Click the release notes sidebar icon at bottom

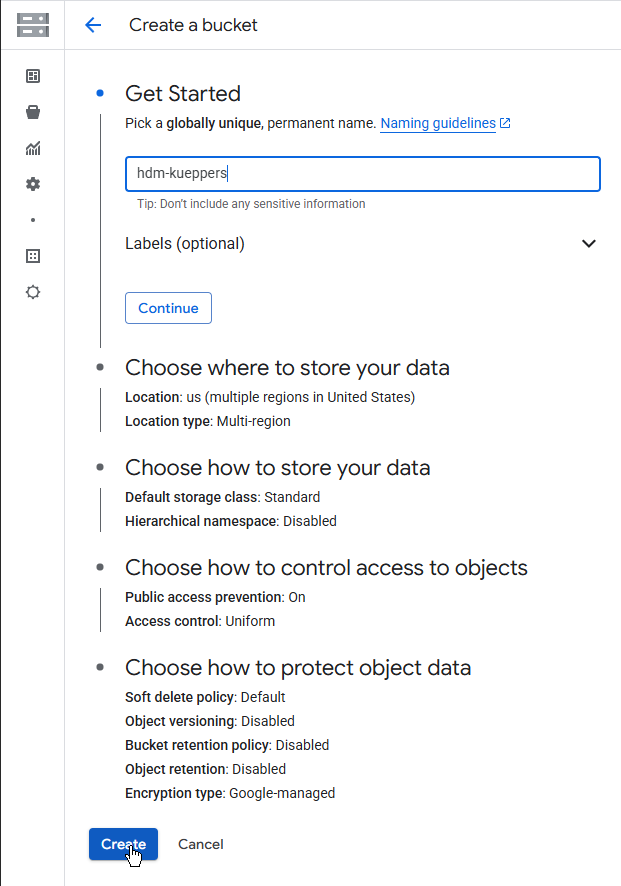pyautogui.click(x=33, y=292)
